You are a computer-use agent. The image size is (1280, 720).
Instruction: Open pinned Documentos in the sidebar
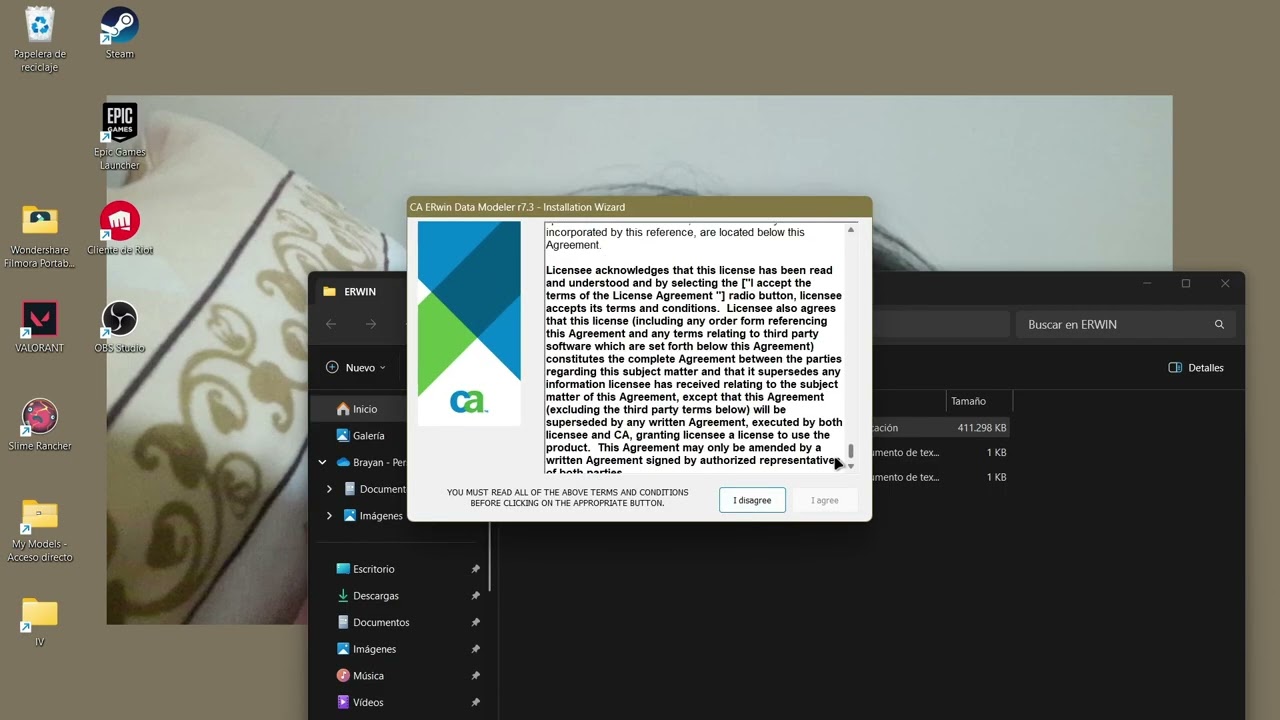(373, 622)
